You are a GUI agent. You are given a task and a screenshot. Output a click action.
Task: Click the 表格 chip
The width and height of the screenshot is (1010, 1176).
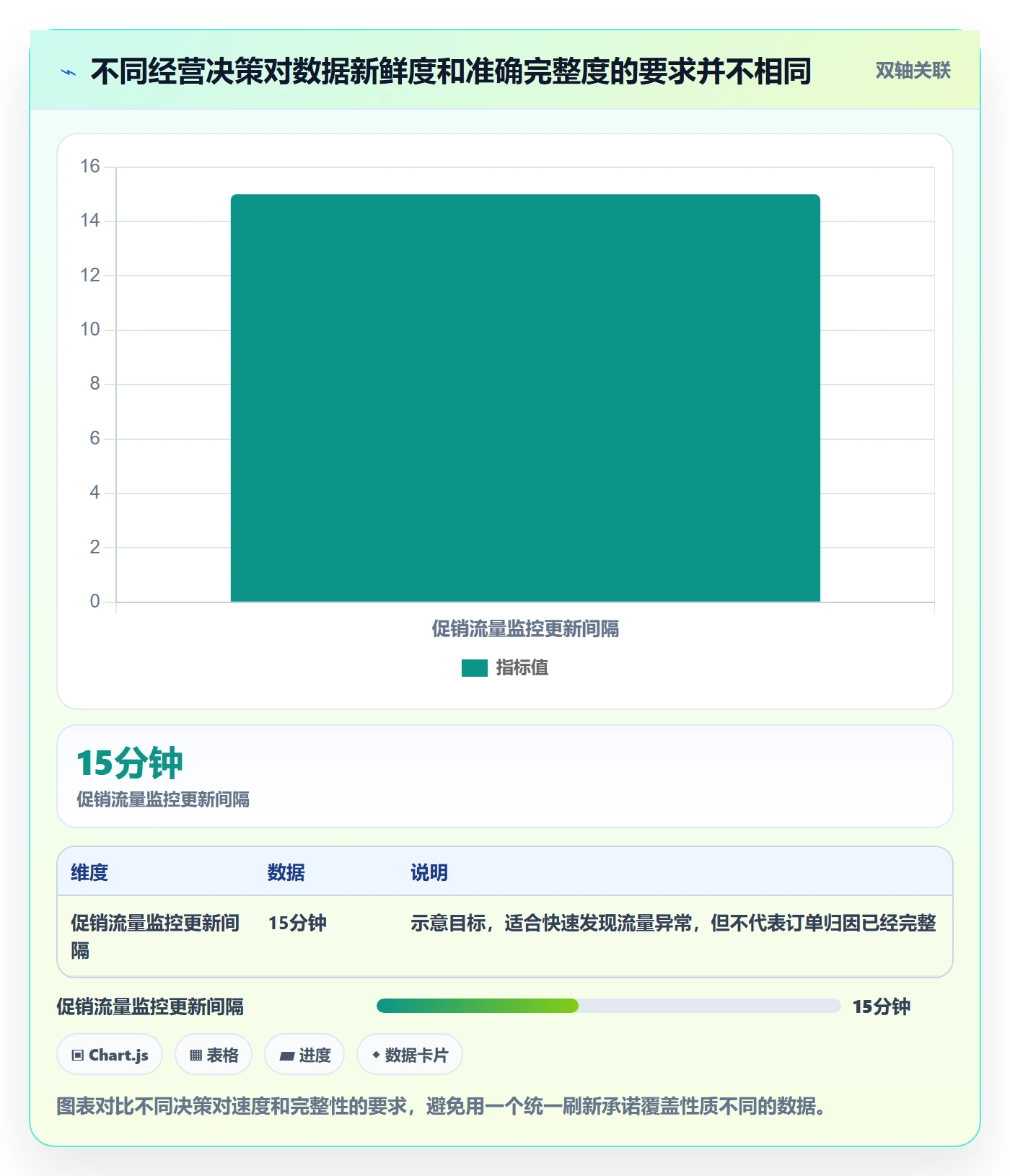coord(214,1055)
